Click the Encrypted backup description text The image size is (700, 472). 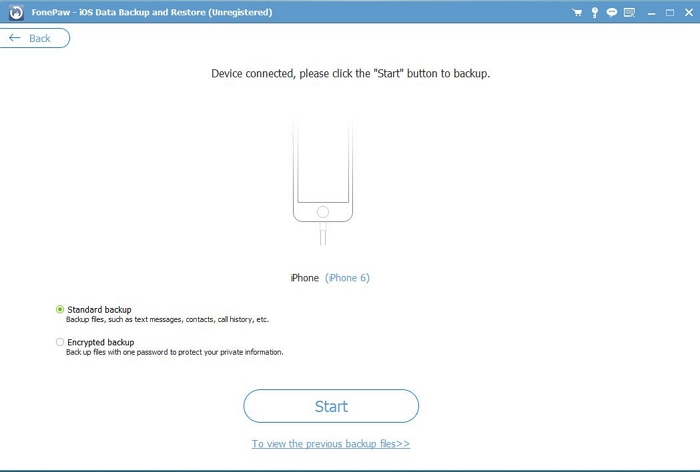coord(175,352)
